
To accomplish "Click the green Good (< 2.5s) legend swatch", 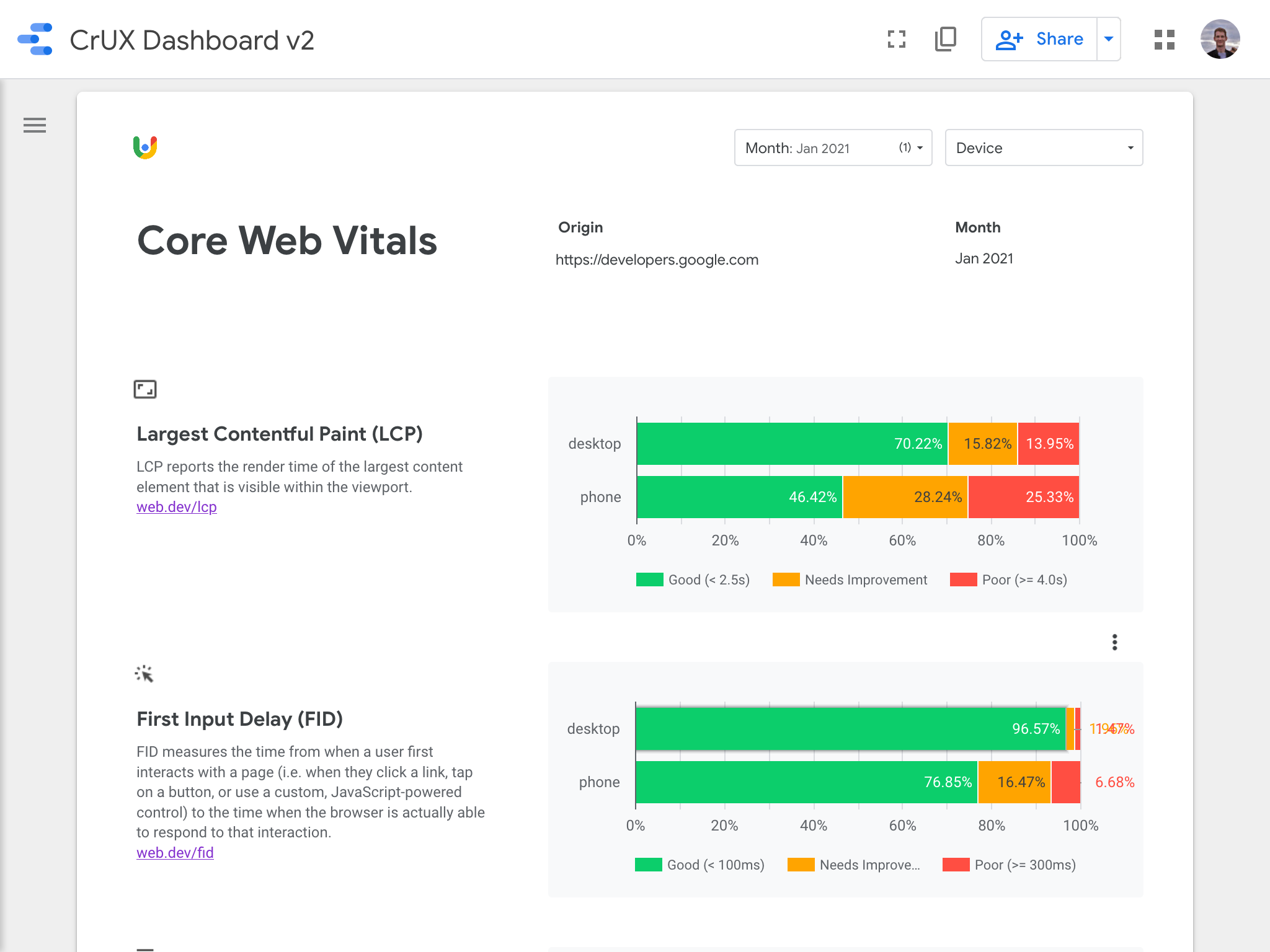I will [x=649, y=580].
